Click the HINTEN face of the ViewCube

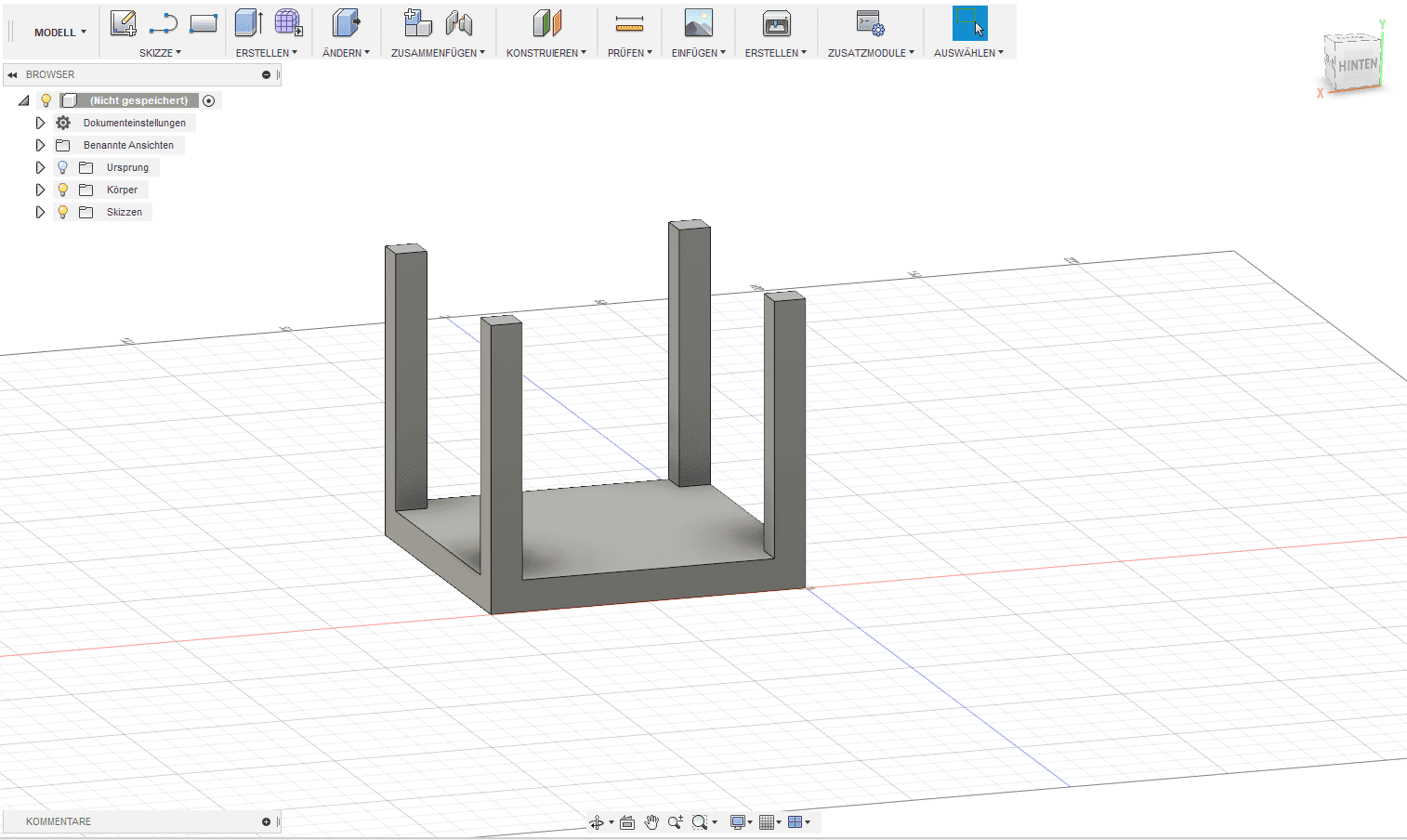pos(1356,65)
